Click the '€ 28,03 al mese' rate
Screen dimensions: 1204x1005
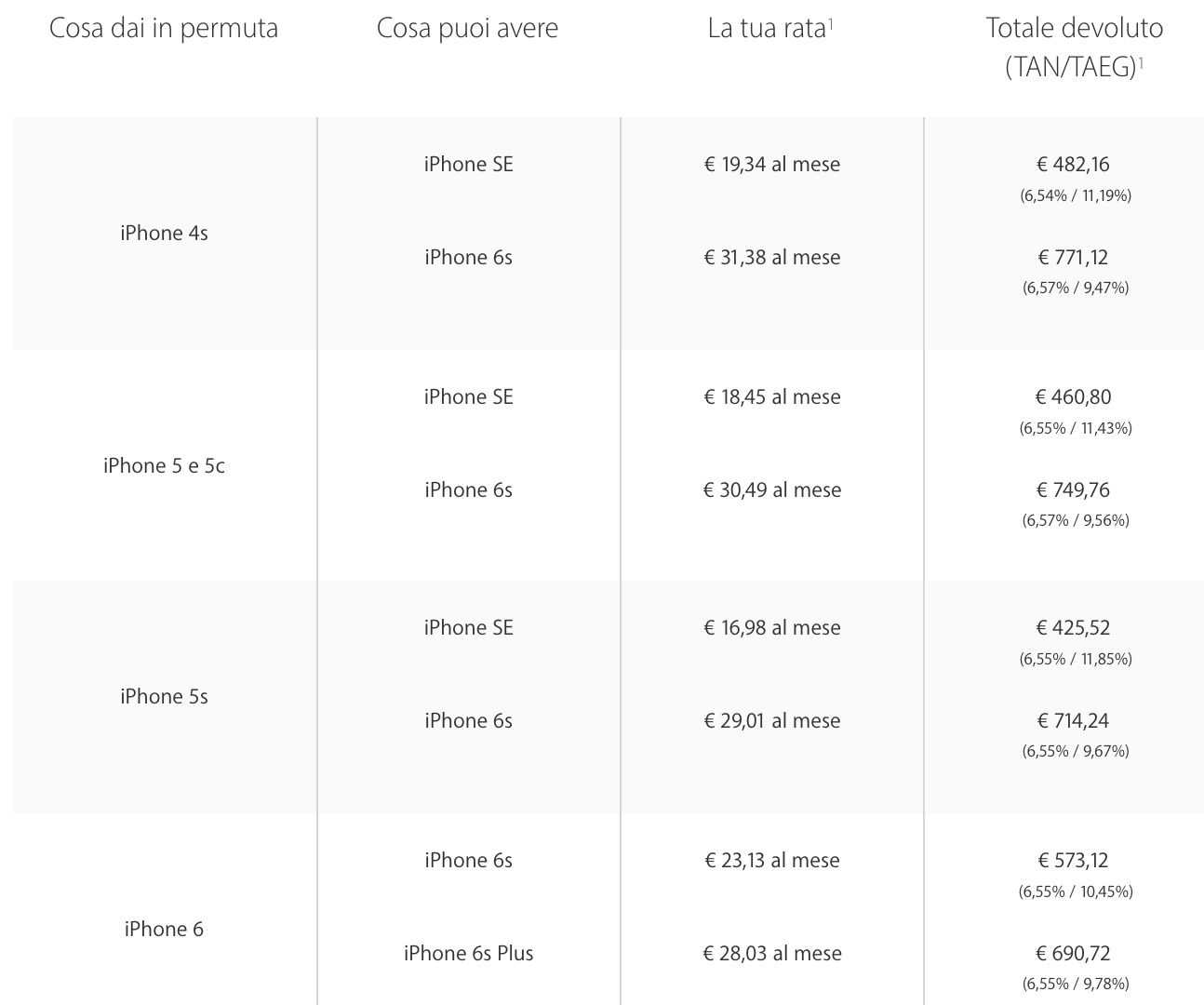click(x=772, y=953)
